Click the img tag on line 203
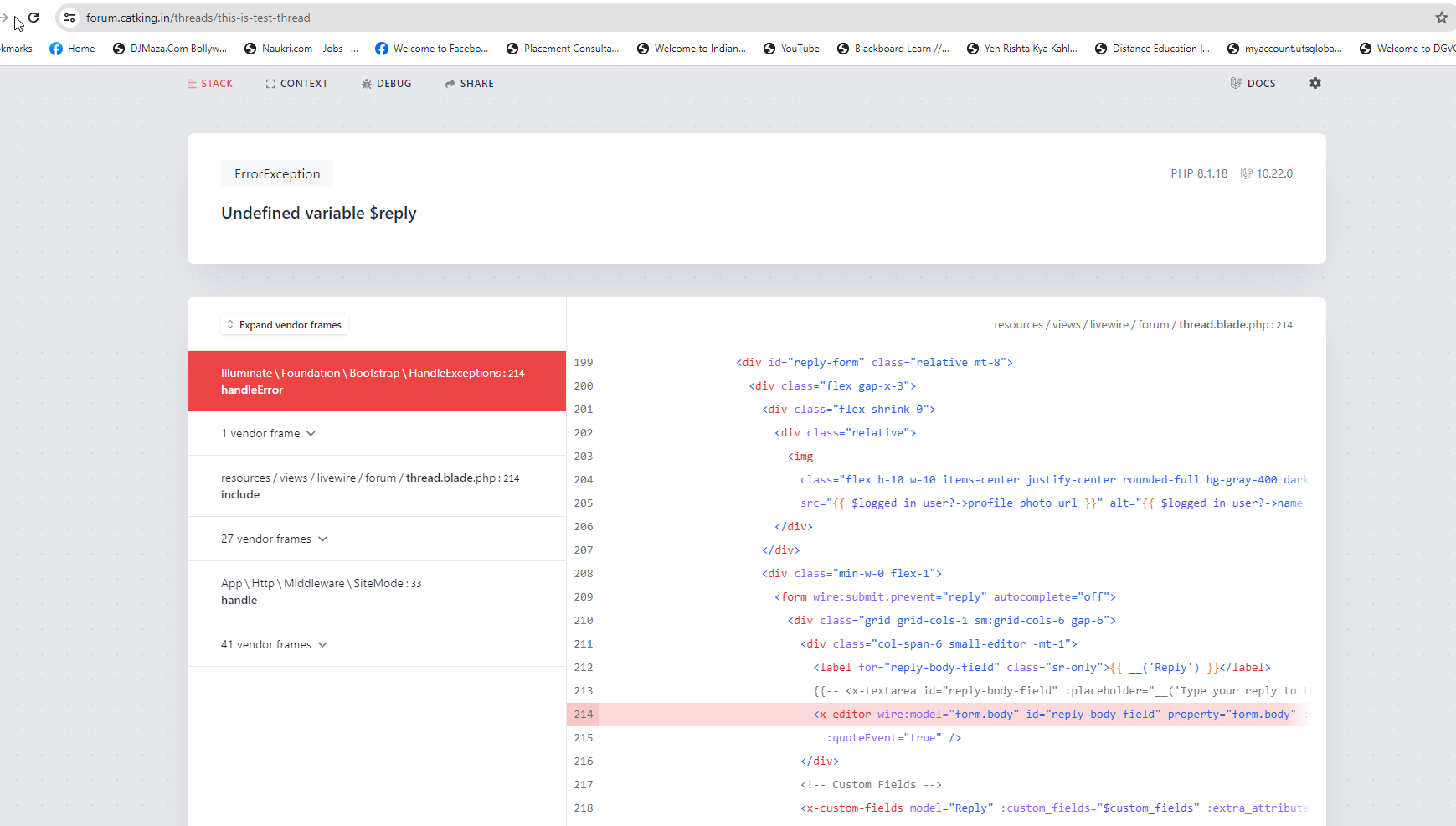This screenshot has height=826, width=1456. pos(800,457)
